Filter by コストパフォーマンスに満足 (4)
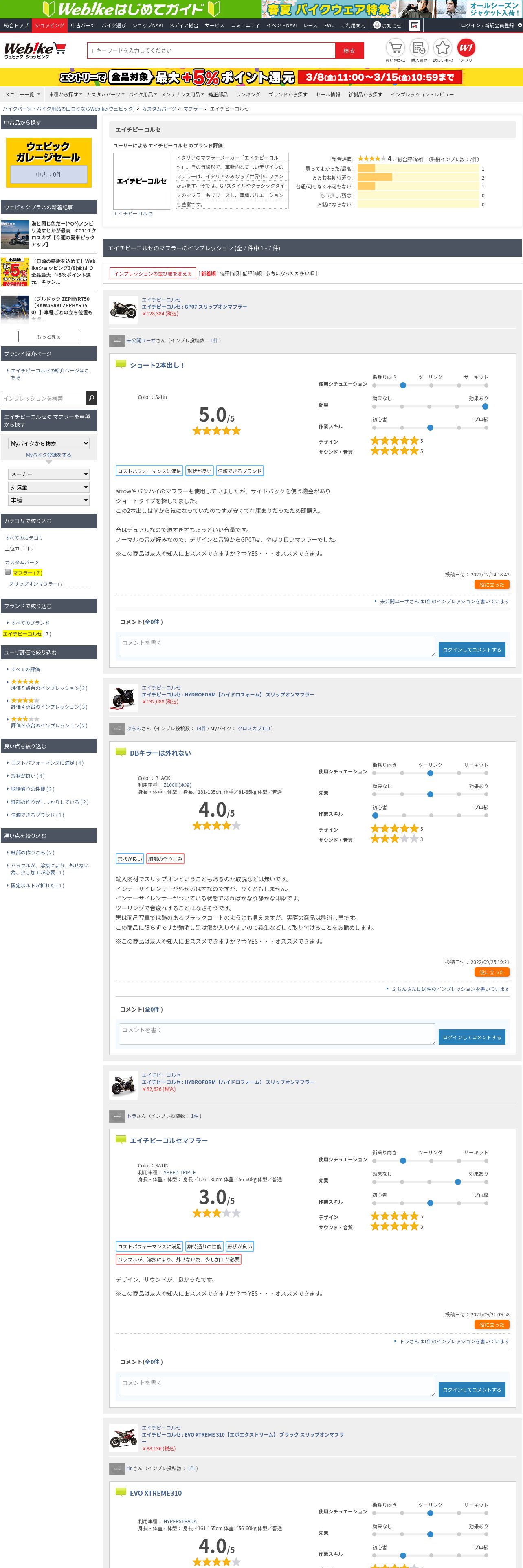 coord(47,763)
